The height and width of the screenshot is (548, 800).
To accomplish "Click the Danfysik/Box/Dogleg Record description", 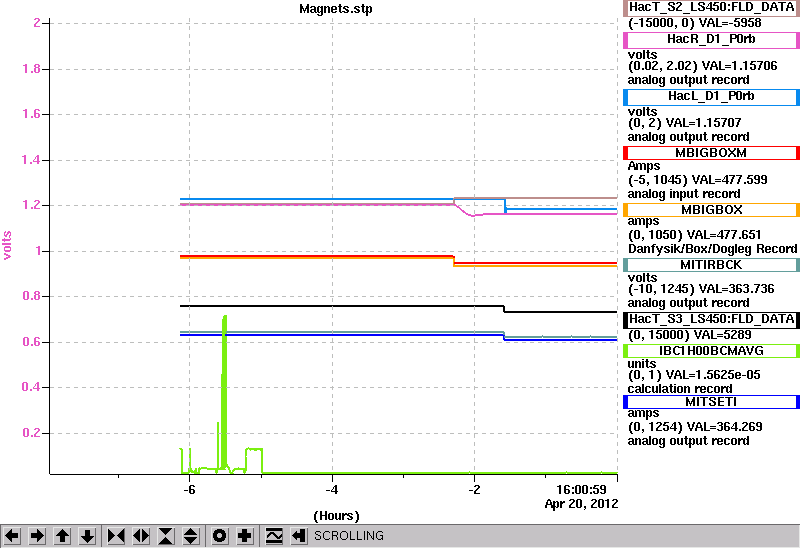I will coord(712,249).
